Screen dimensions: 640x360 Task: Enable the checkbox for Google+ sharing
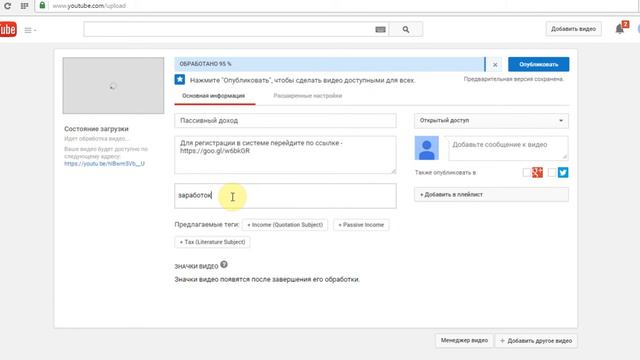(x=527, y=173)
